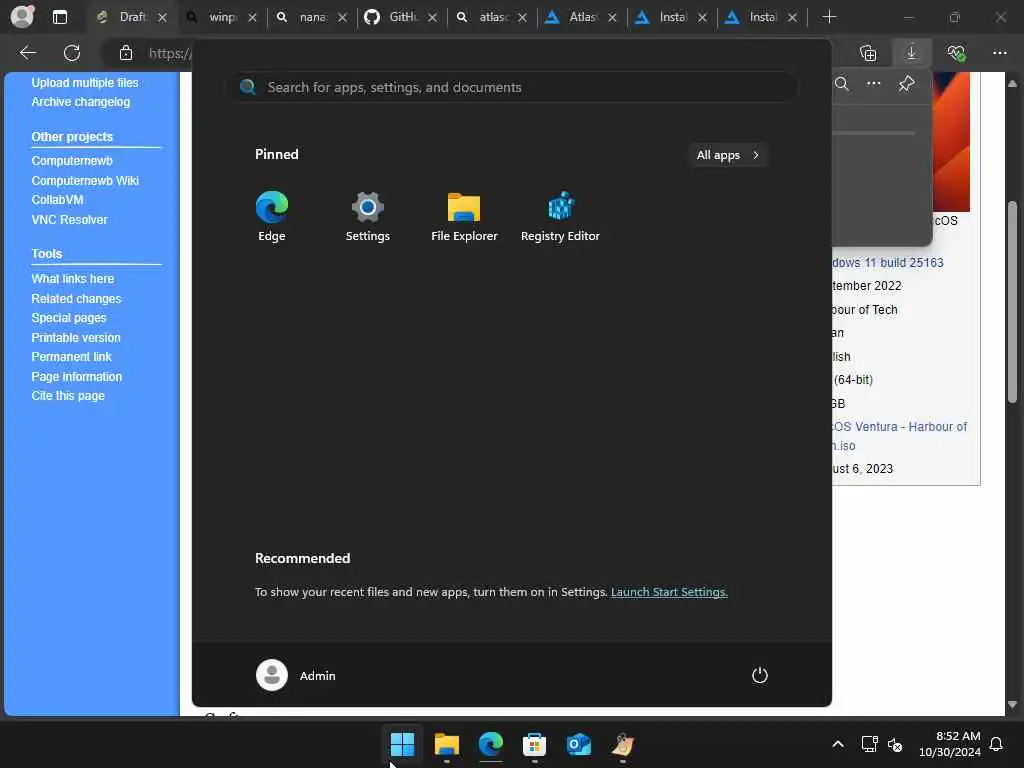The width and height of the screenshot is (1024, 768).
Task: Open Outlook from the taskbar
Action: click(x=579, y=743)
